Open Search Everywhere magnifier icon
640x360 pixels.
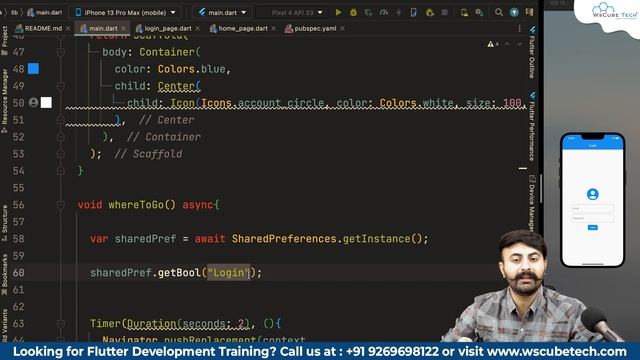pos(498,13)
